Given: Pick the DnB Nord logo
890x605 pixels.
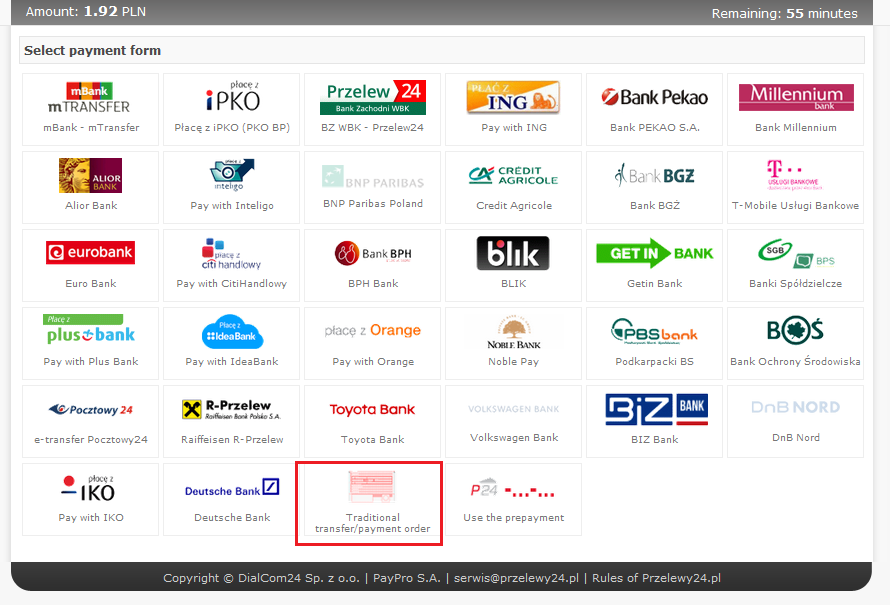Looking at the screenshot, I should [795, 407].
